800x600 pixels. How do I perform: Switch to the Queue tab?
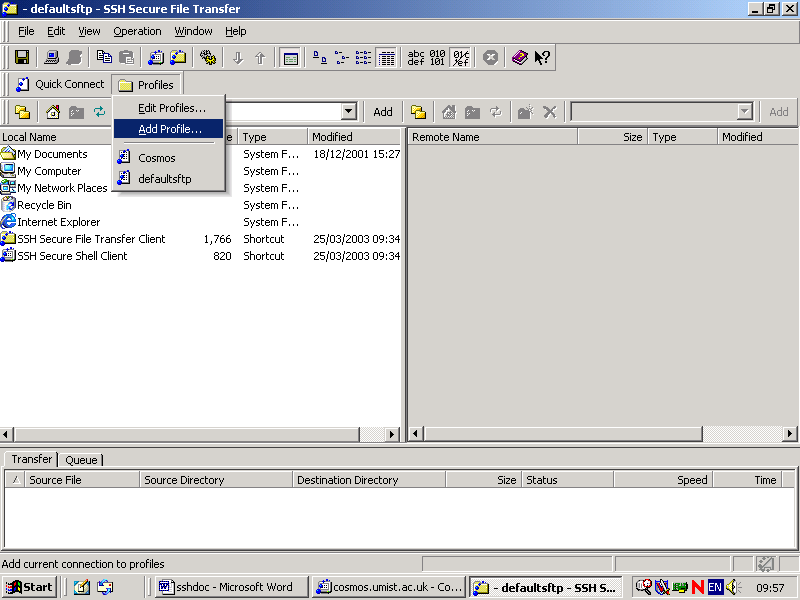[81, 460]
